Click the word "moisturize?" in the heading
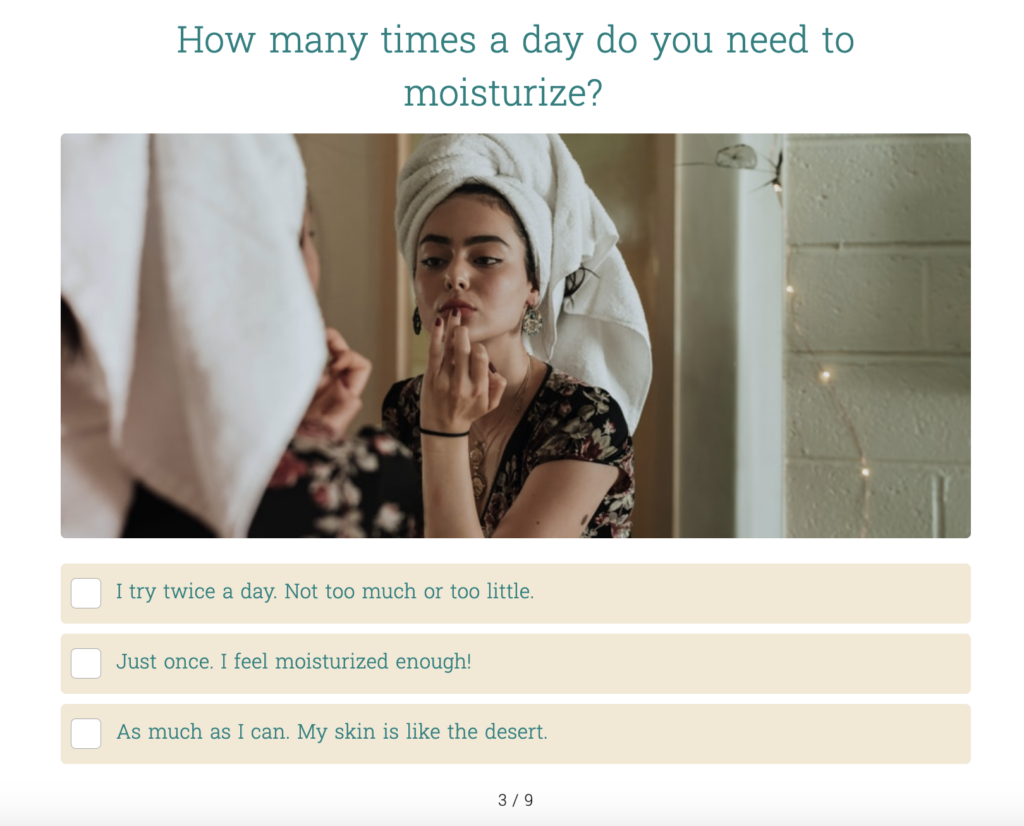 [x=503, y=93]
